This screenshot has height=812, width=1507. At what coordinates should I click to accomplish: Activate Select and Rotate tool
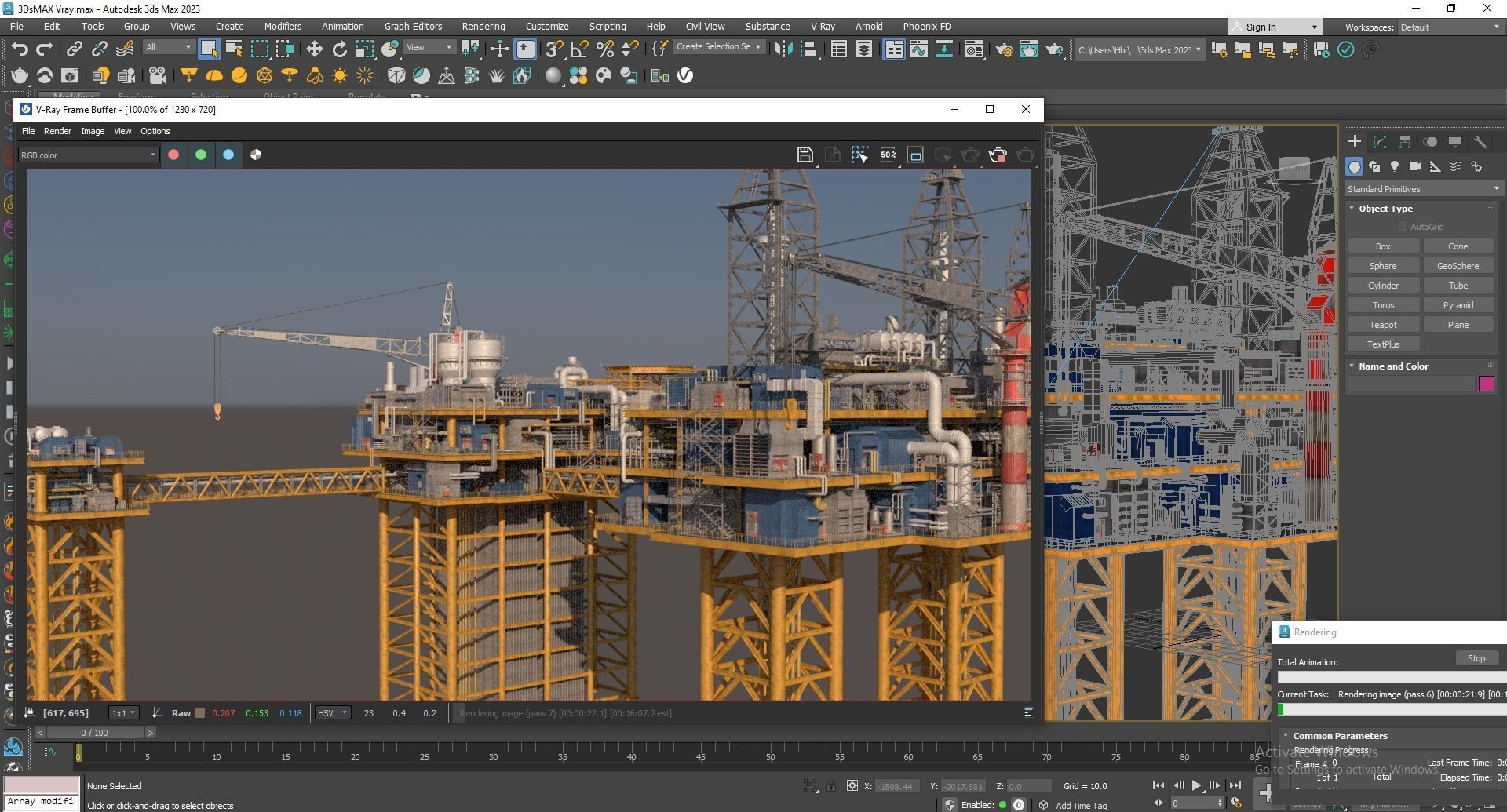339,49
